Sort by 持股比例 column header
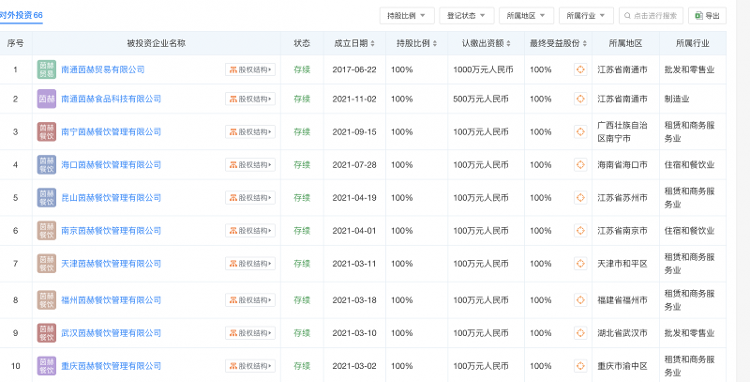Viewport: 750px width, 382px height. pyautogui.click(x=417, y=44)
